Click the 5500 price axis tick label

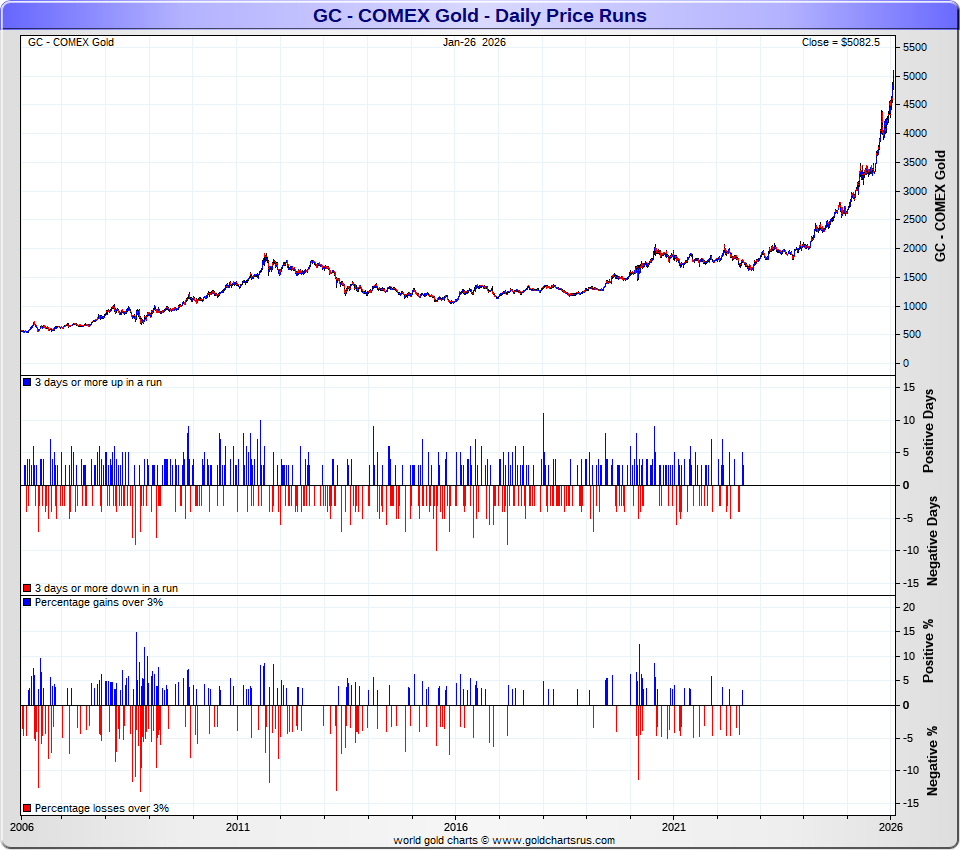914,48
